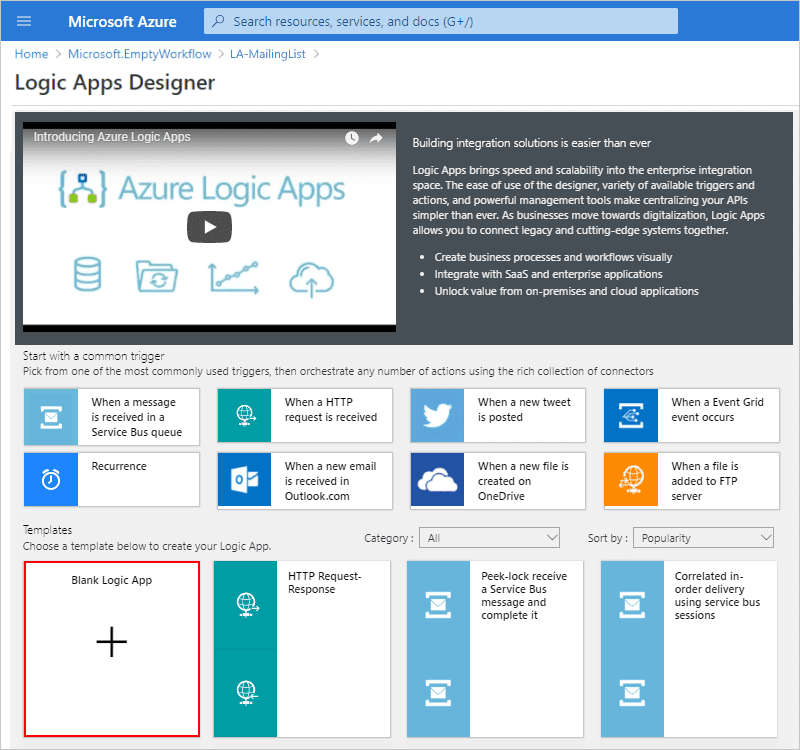800x750 pixels.
Task: Choose the HTTP request trigger globe icon
Action: [x=244, y=415]
